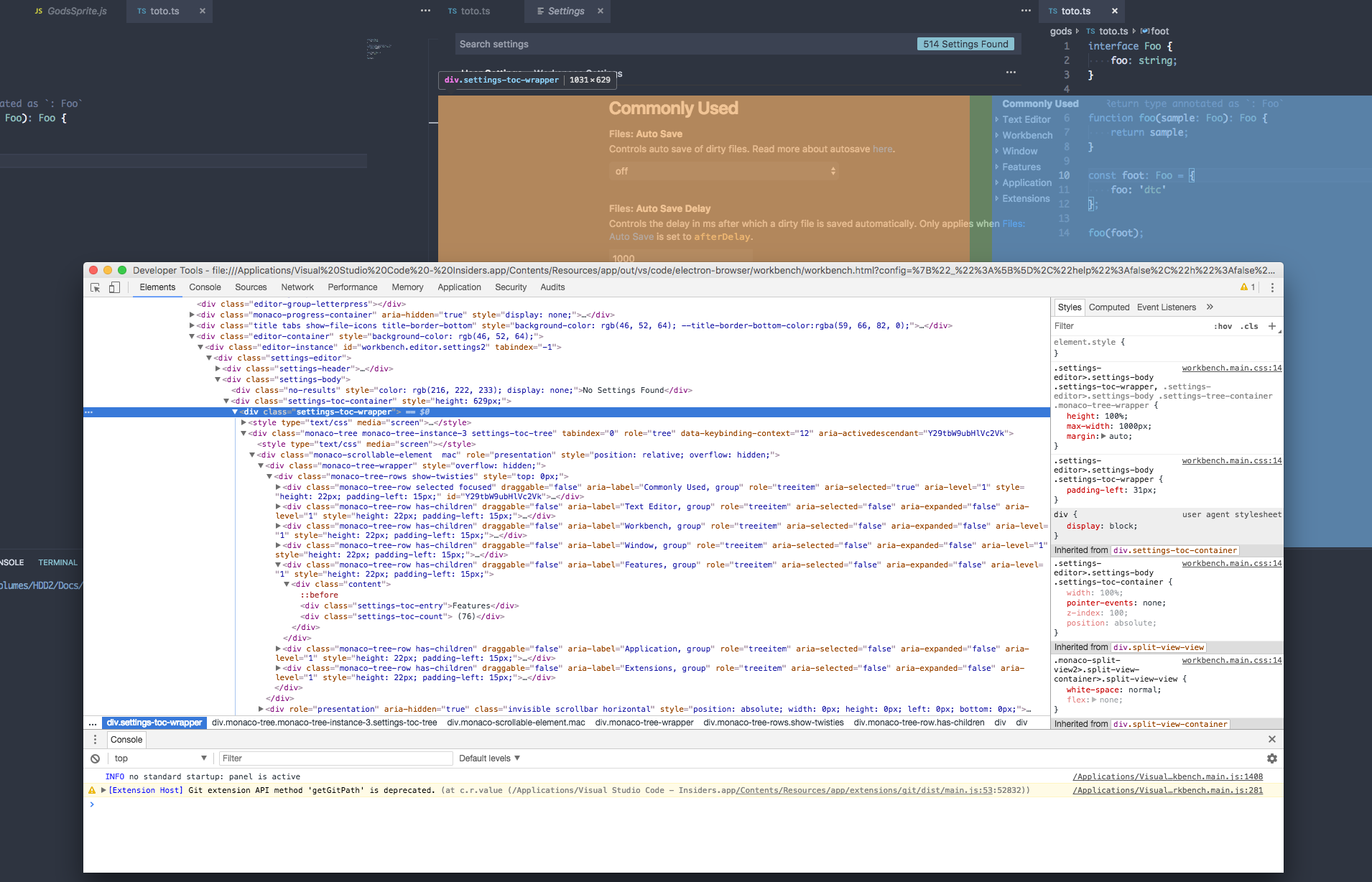Open the top execution context dropdown
1372x882 pixels.
coord(159,758)
